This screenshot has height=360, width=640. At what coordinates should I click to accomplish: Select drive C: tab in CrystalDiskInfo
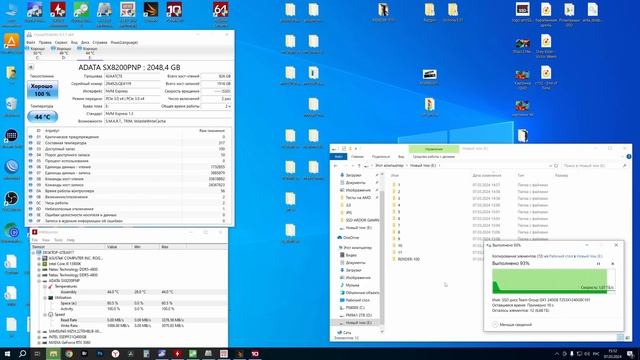[37, 53]
